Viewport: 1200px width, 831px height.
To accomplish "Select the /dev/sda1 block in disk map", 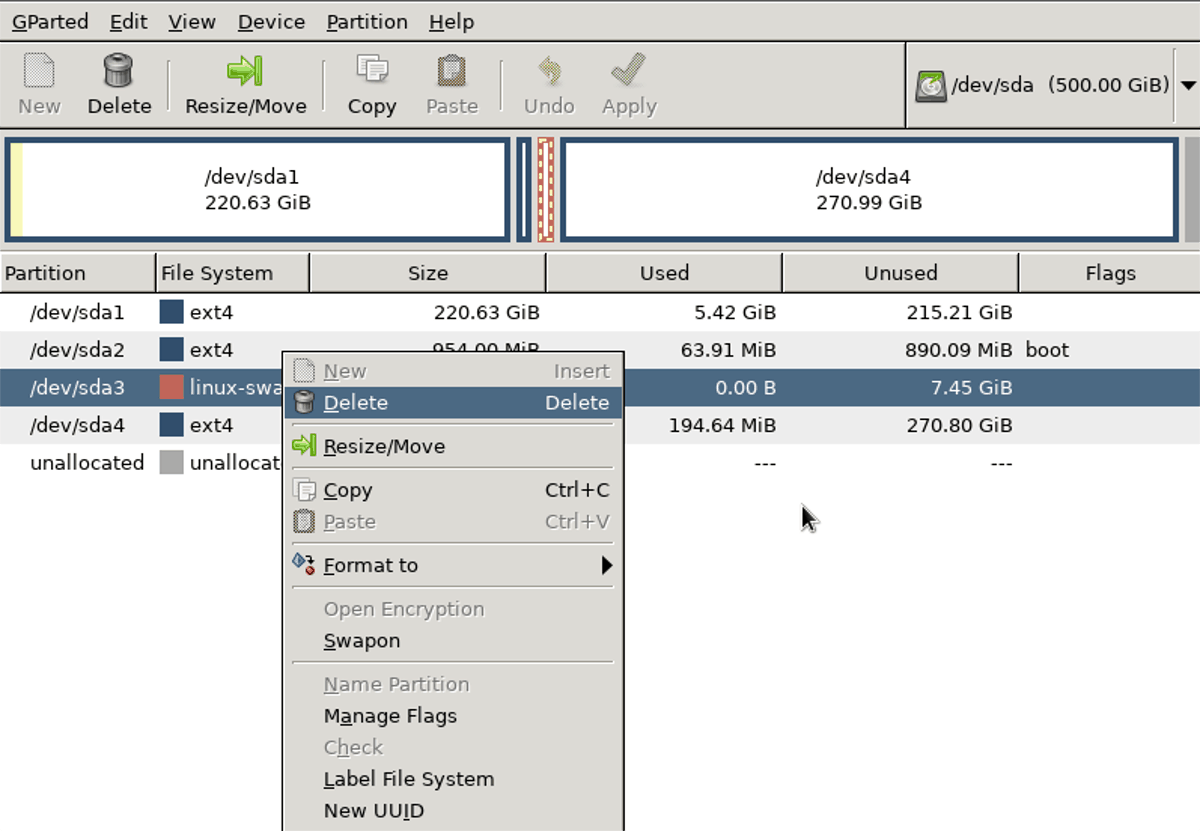I will pyautogui.click(x=257, y=190).
